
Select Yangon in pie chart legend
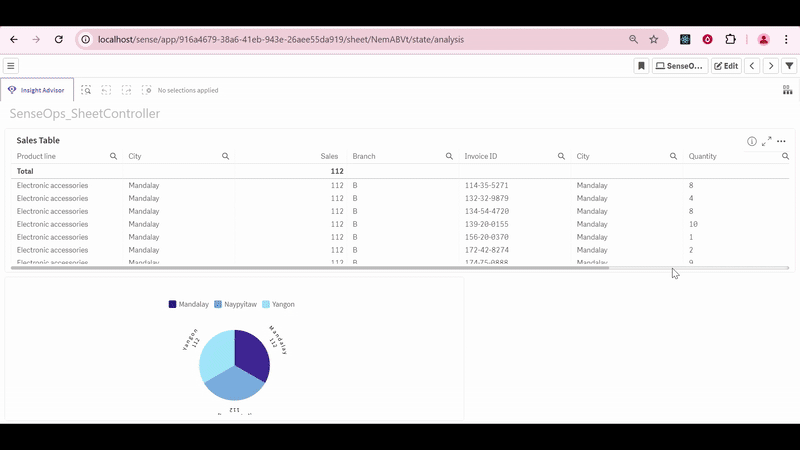278,304
